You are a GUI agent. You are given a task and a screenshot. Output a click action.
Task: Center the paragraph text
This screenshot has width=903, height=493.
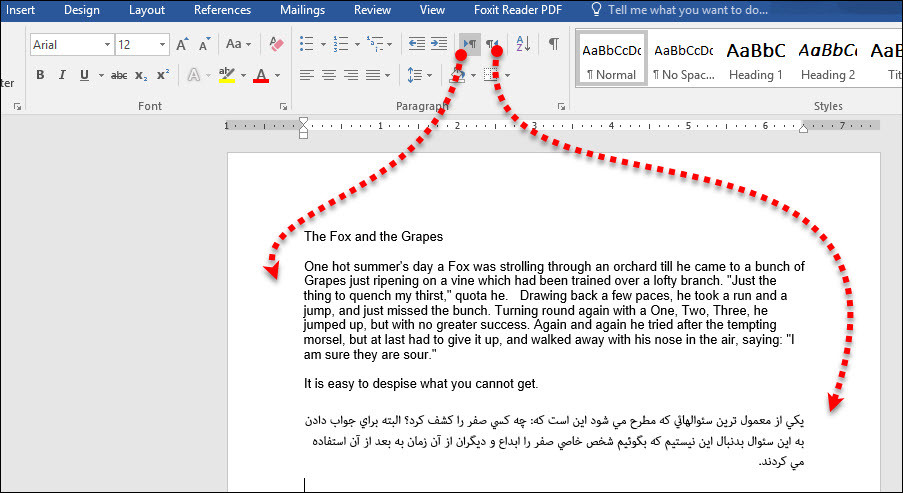329,75
